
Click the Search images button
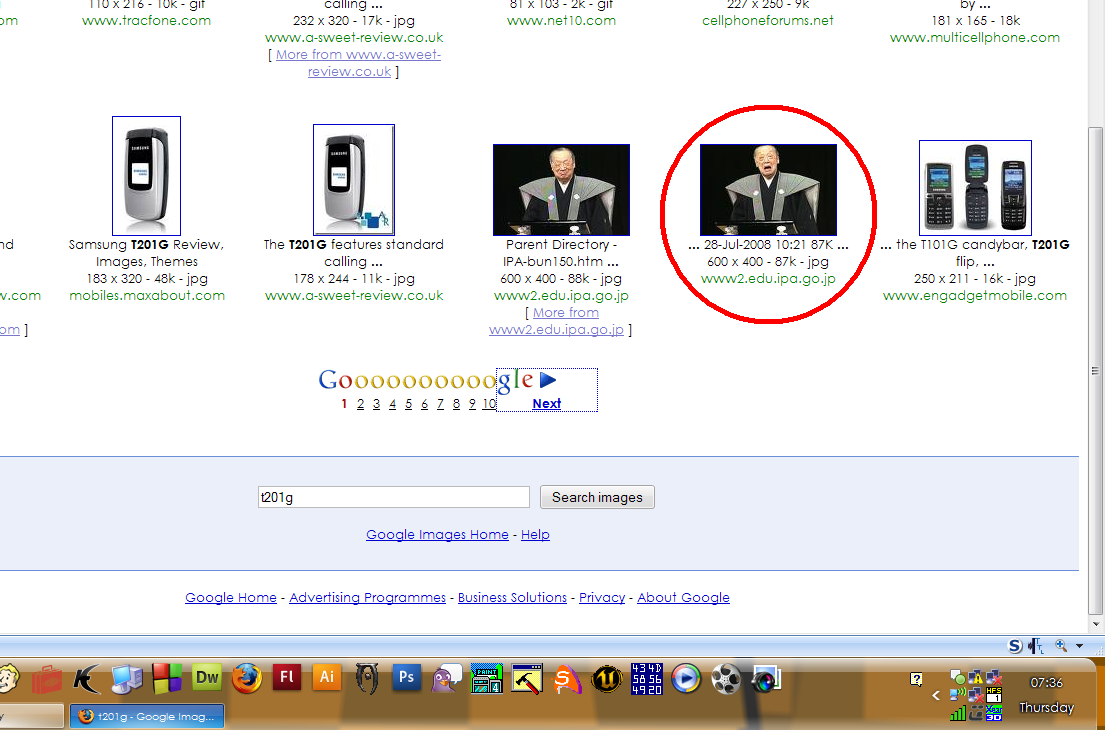tap(597, 497)
